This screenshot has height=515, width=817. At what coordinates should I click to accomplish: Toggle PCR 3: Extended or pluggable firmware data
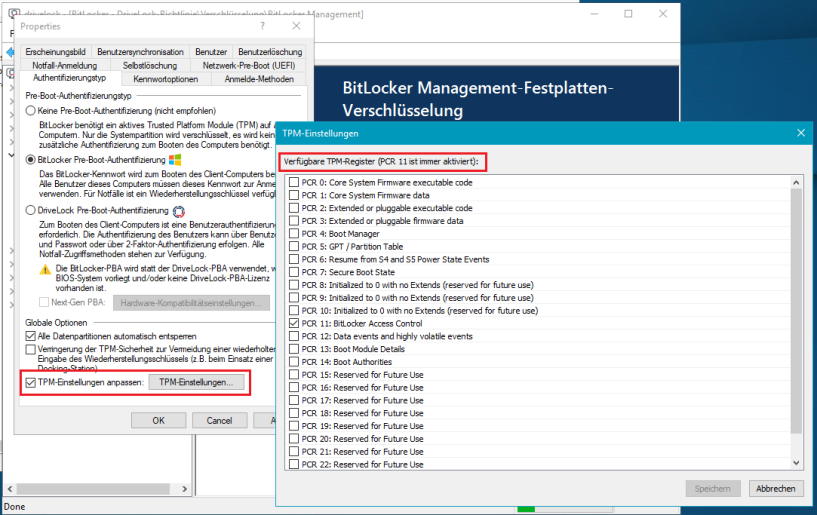pyautogui.click(x=294, y=220)
